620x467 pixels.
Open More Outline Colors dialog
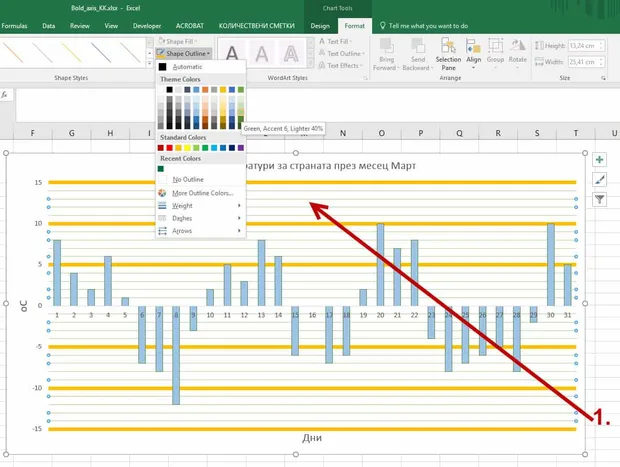pyautogui.click(x=200, y=193)
